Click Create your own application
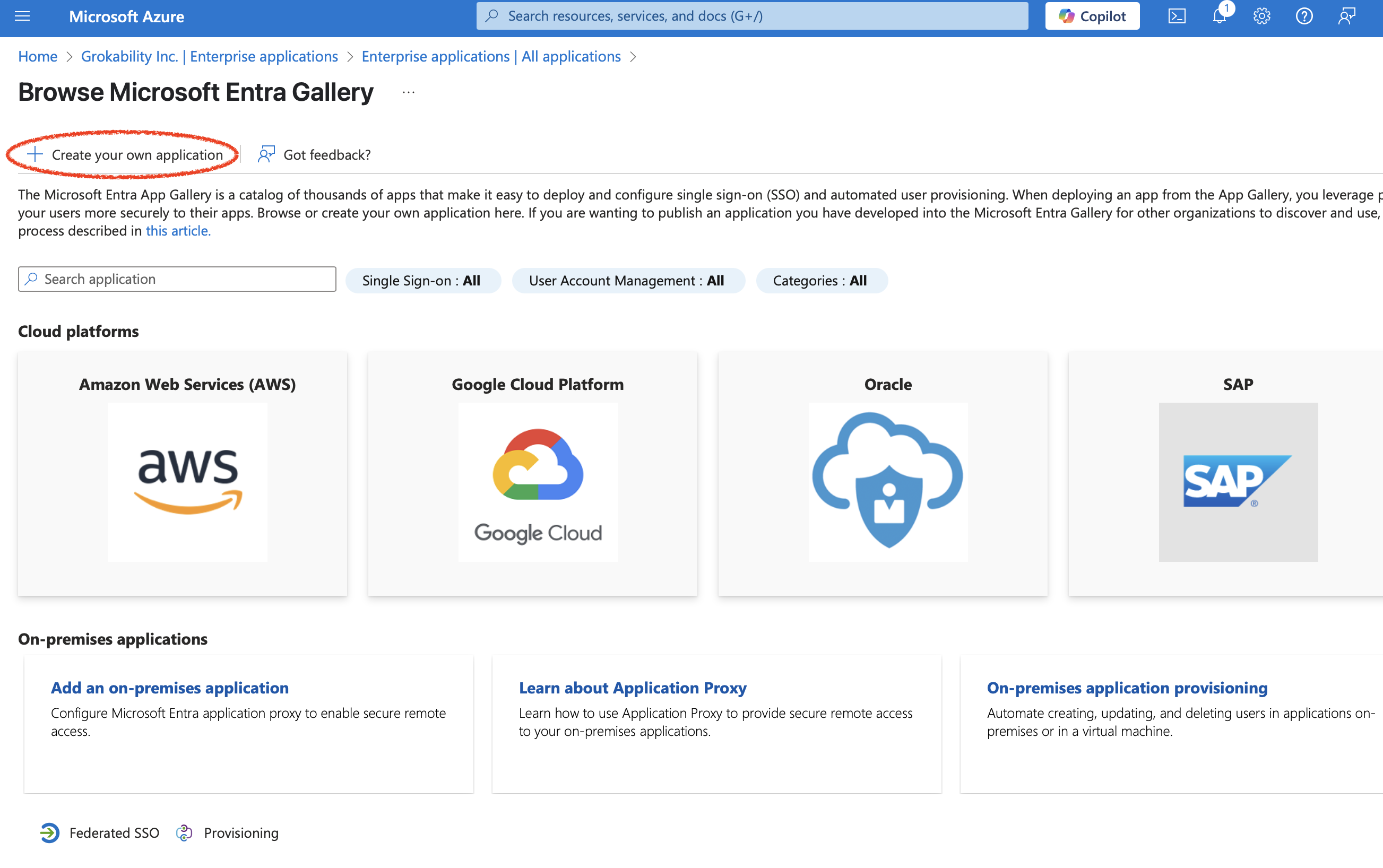Viewport: 1383px width, 868px height. [125, 154]
